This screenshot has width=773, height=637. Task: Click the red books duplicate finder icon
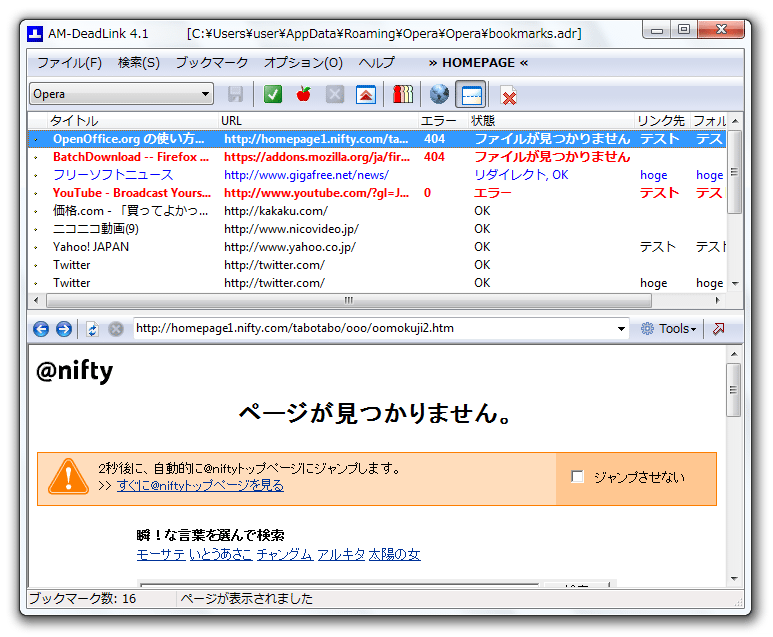403,94
